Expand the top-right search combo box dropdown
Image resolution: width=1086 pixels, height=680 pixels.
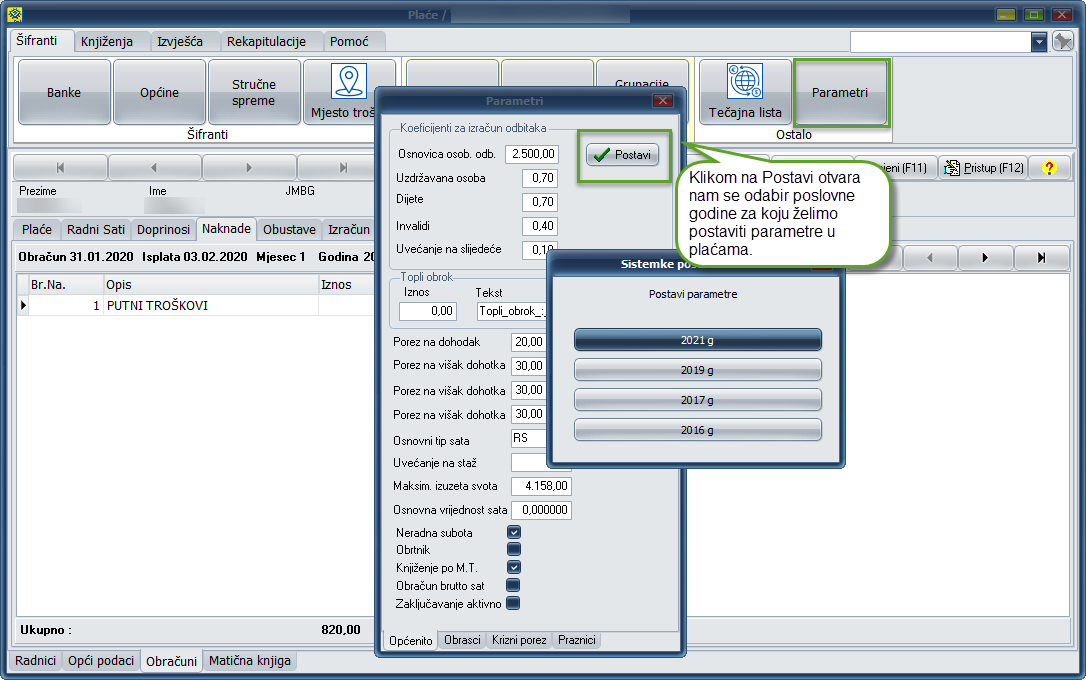coord(1039,41)
